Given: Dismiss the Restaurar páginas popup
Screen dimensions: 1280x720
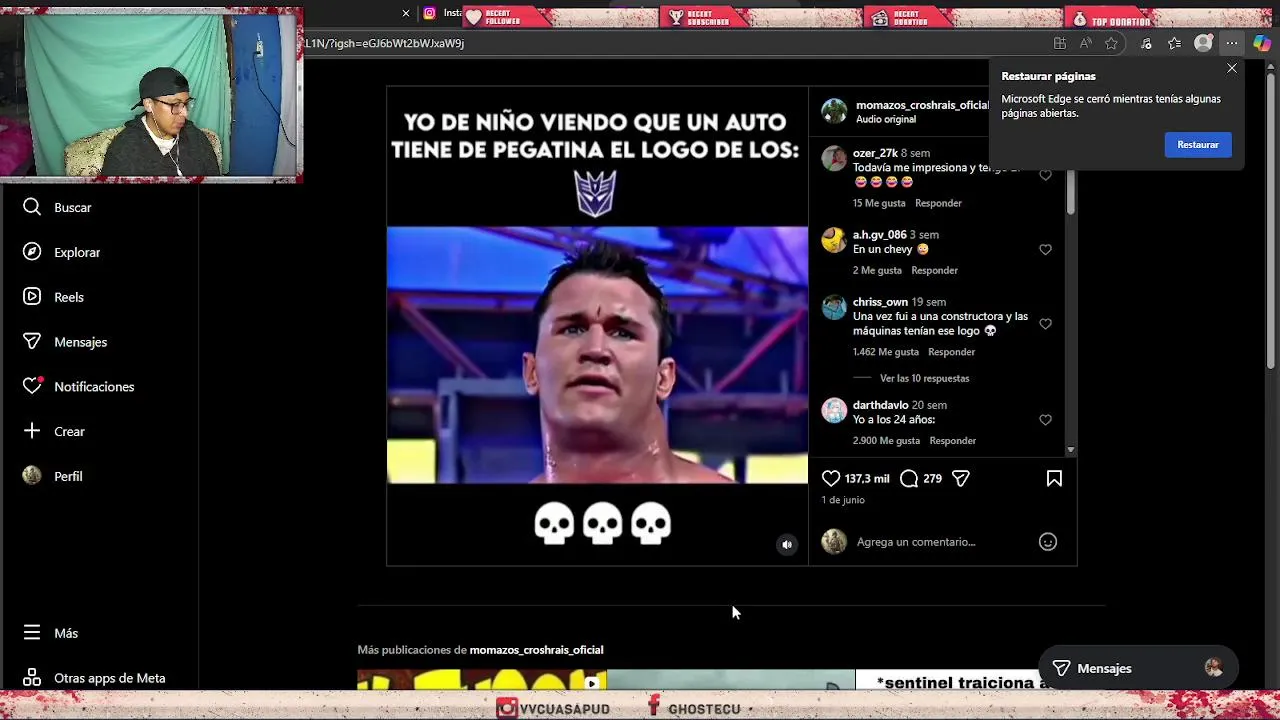Looking at the screenshot, I should (x=1232, y=68).
